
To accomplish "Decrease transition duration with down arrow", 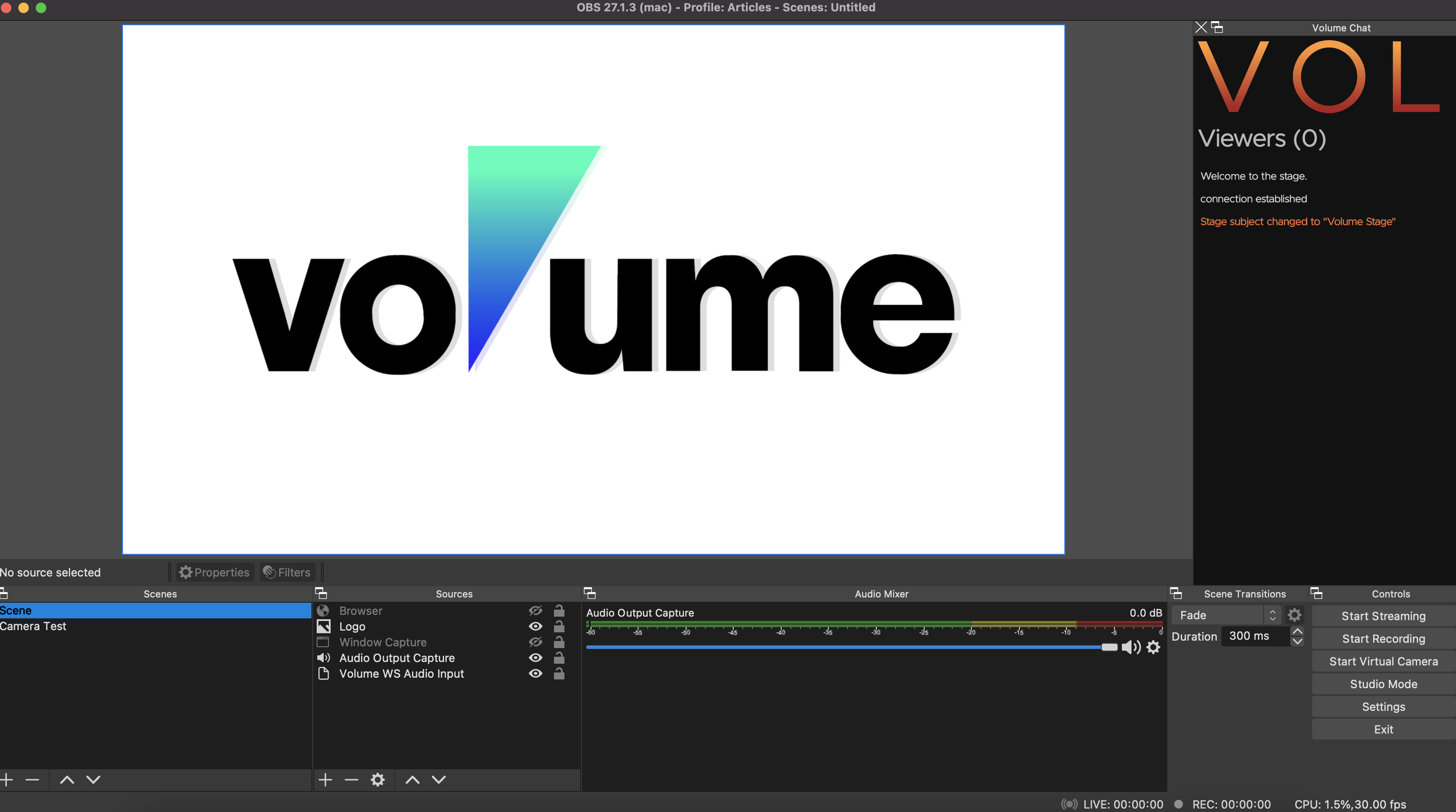I will click(x=1297, y=641).
